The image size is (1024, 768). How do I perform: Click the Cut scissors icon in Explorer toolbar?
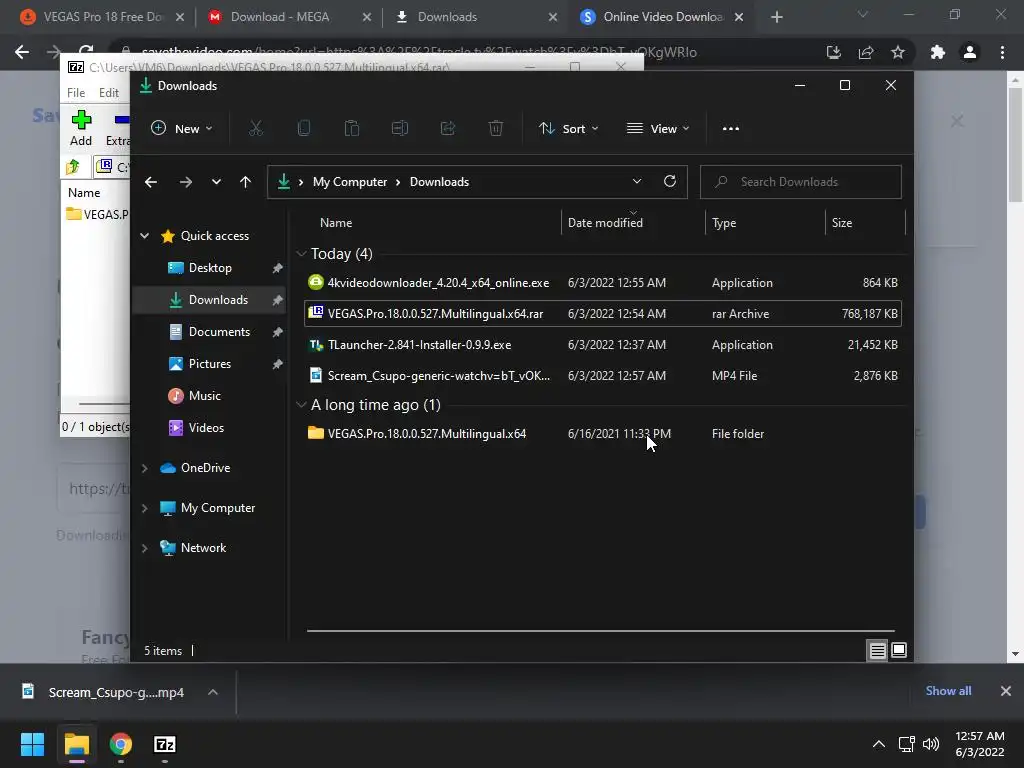pyautogui.click(x=255, y=129)
